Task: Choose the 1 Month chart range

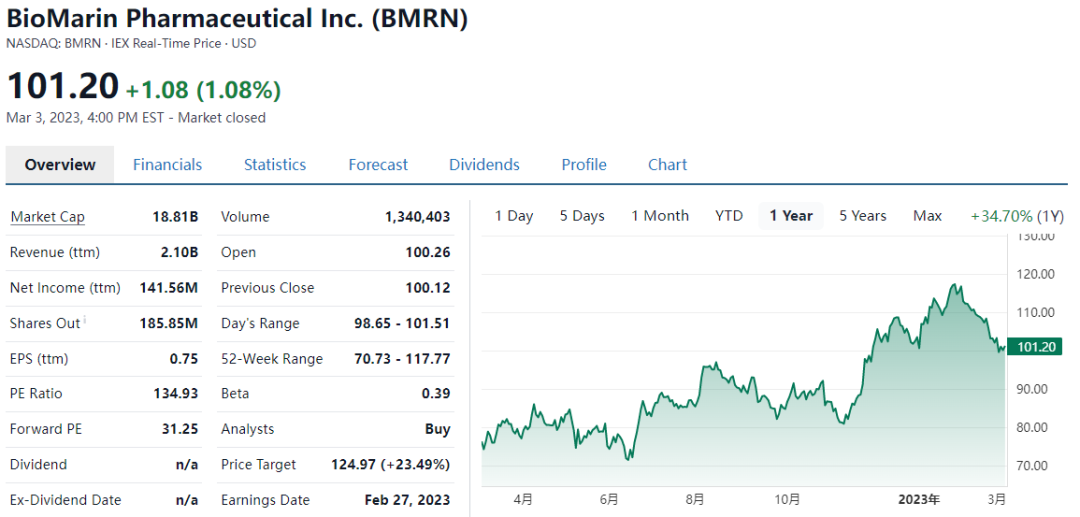Action: coord(660,216)
